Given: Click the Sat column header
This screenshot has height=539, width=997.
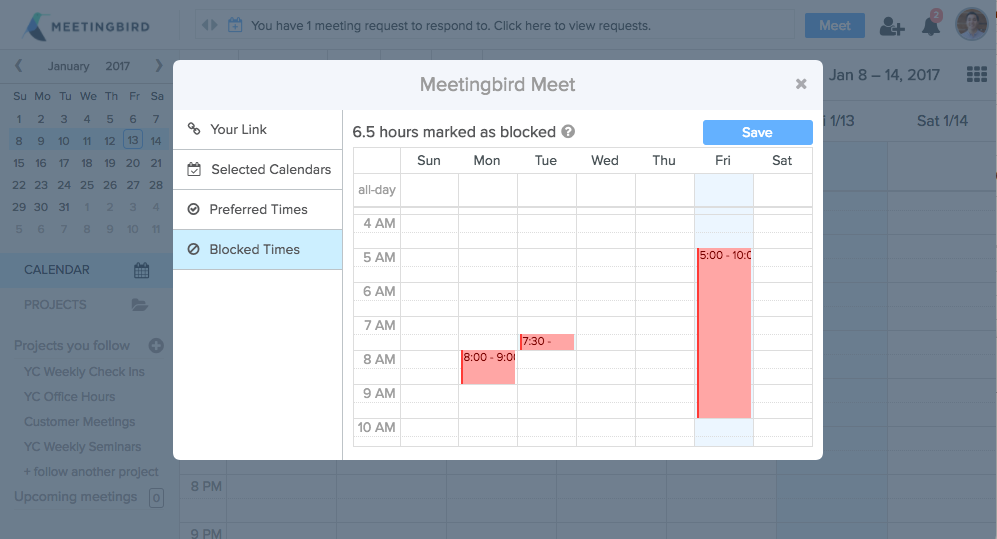Looking at the screenshot, I should (x=782, y=160).
